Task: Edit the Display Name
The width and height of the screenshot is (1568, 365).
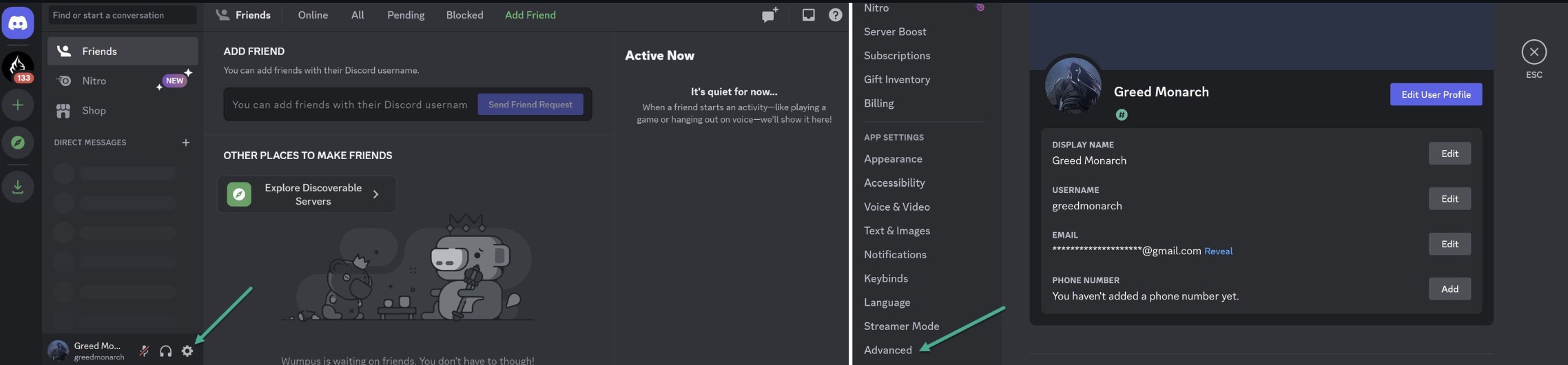Action: pos(1450,154)
